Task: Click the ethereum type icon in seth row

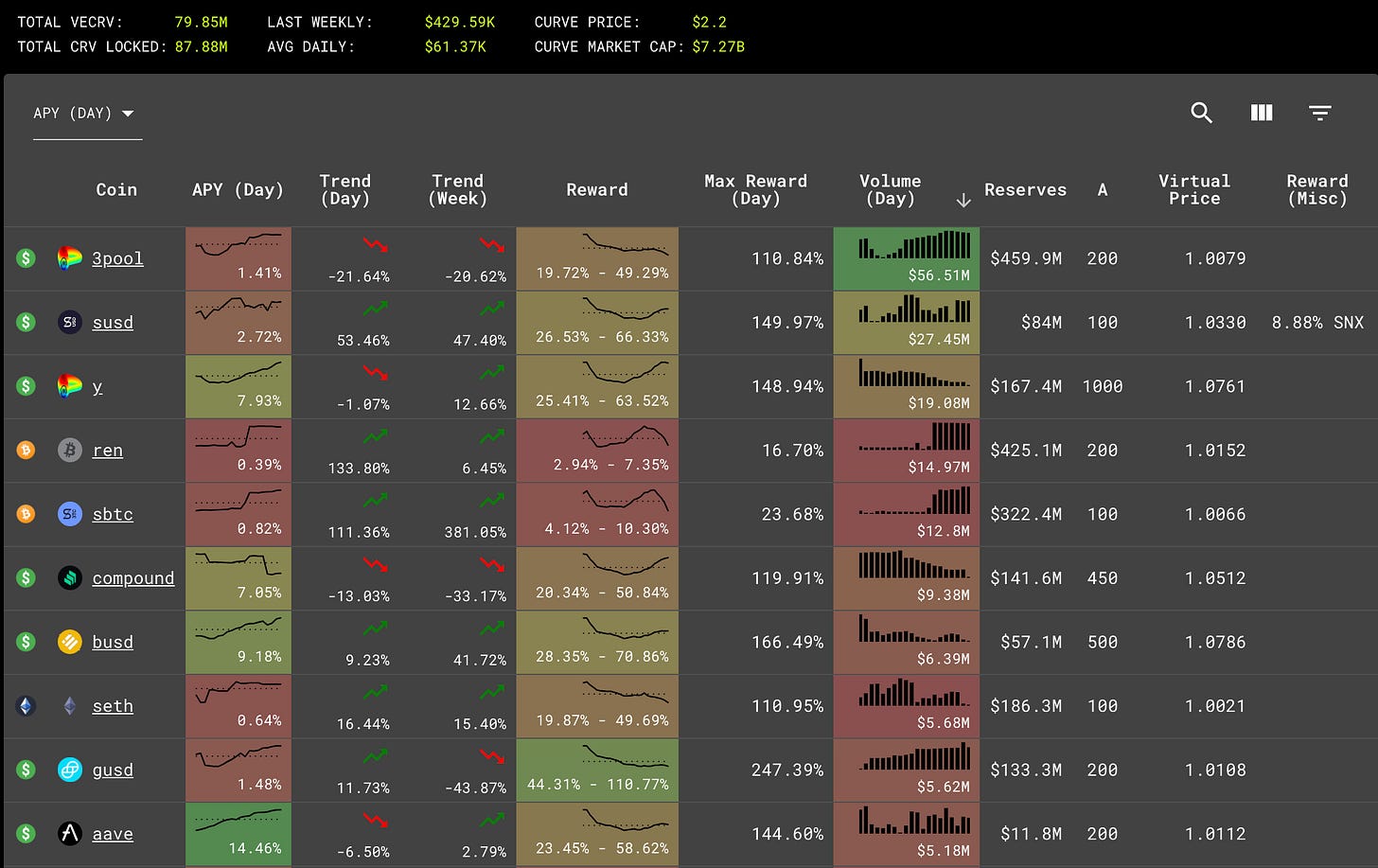Action: tap(26, 705)
